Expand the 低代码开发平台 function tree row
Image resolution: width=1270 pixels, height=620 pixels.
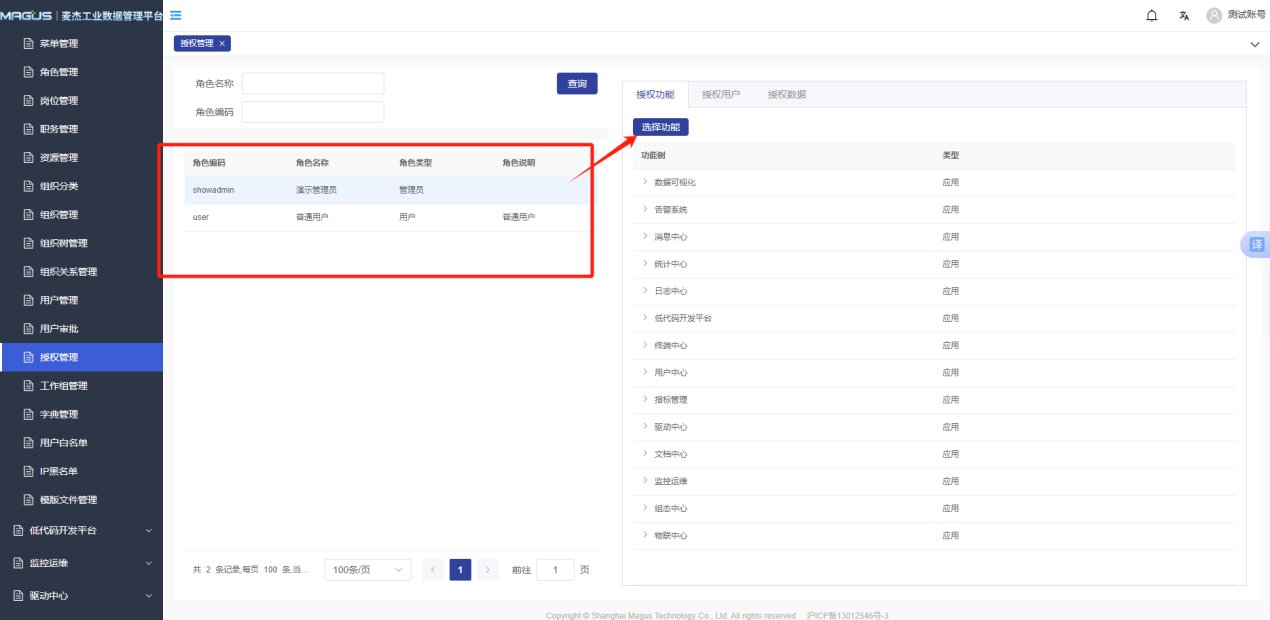[645, 318]
